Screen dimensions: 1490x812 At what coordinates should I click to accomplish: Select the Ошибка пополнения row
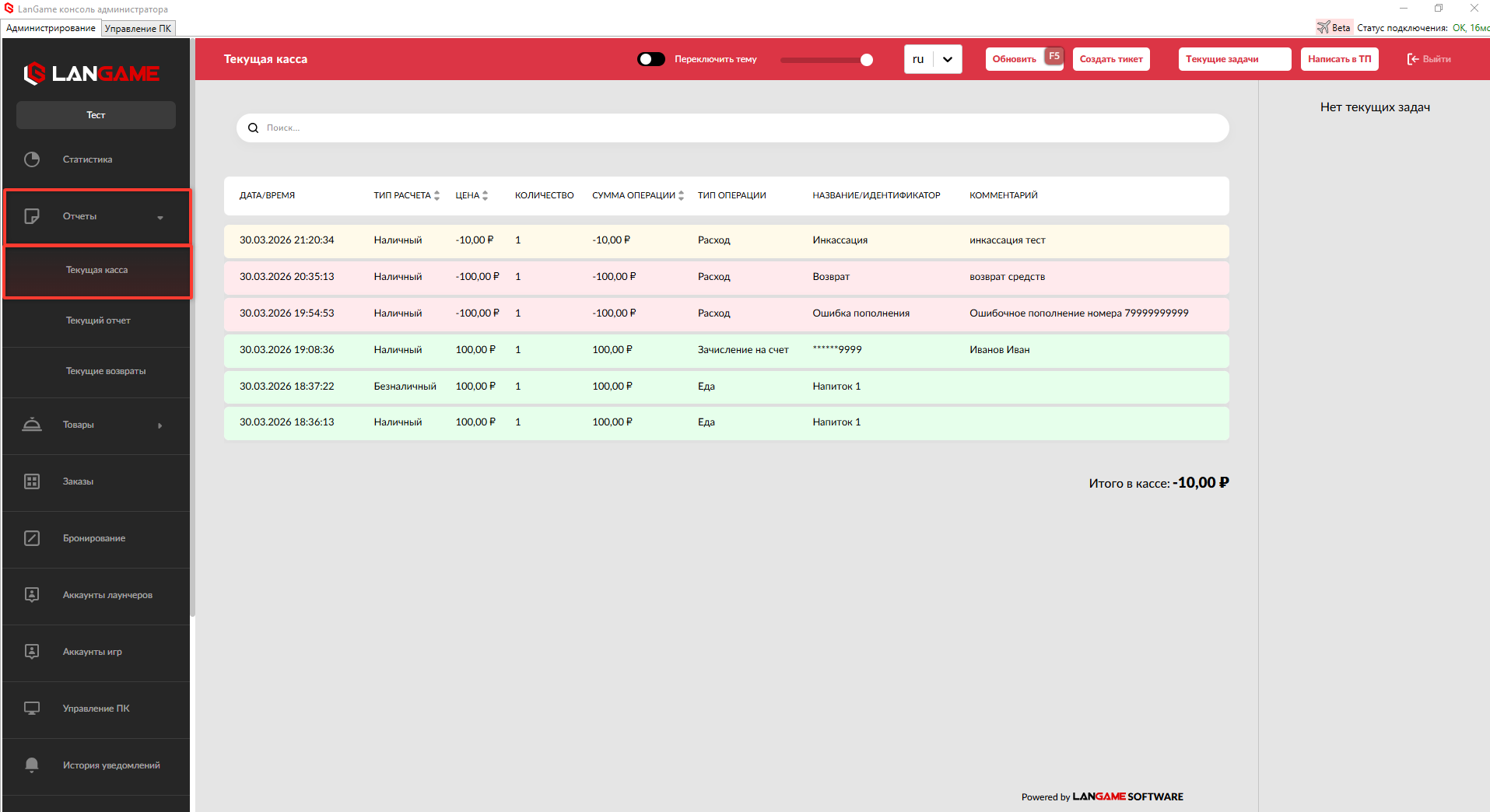point(726,314)
